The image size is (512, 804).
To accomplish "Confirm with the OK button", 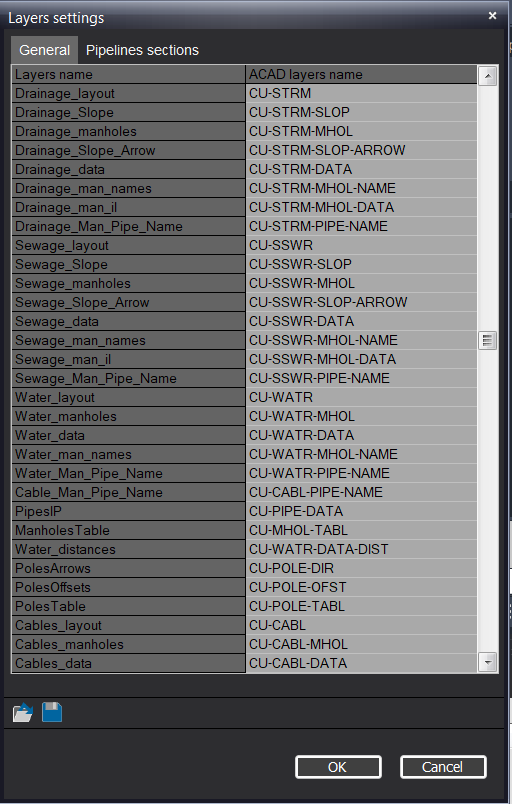I will (x=338, y=767).
